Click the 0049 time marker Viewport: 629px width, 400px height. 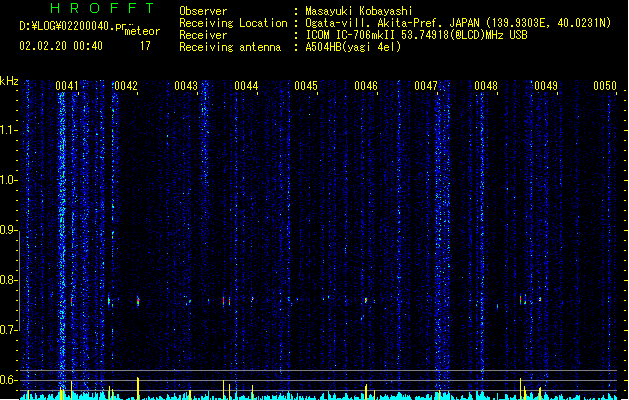pos(546,86)
